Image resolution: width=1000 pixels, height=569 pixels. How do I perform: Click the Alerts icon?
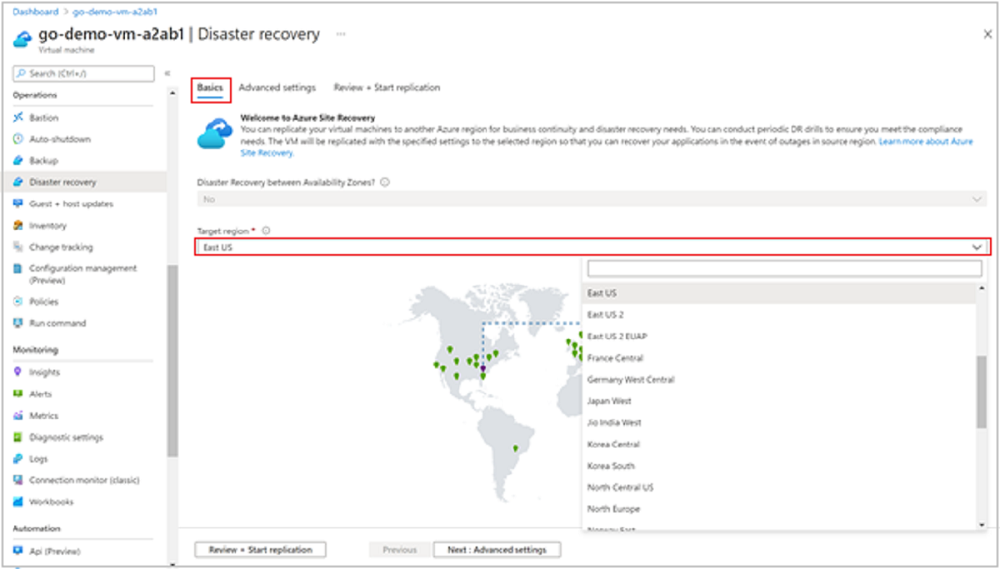coord(18,394)
